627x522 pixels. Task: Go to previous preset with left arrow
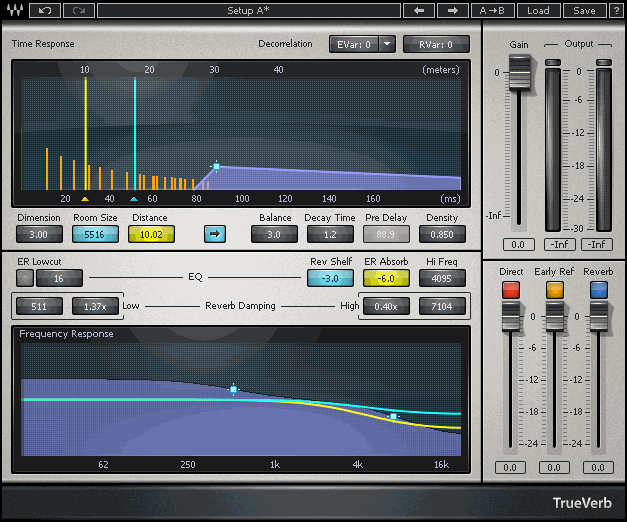pos(420,11)
